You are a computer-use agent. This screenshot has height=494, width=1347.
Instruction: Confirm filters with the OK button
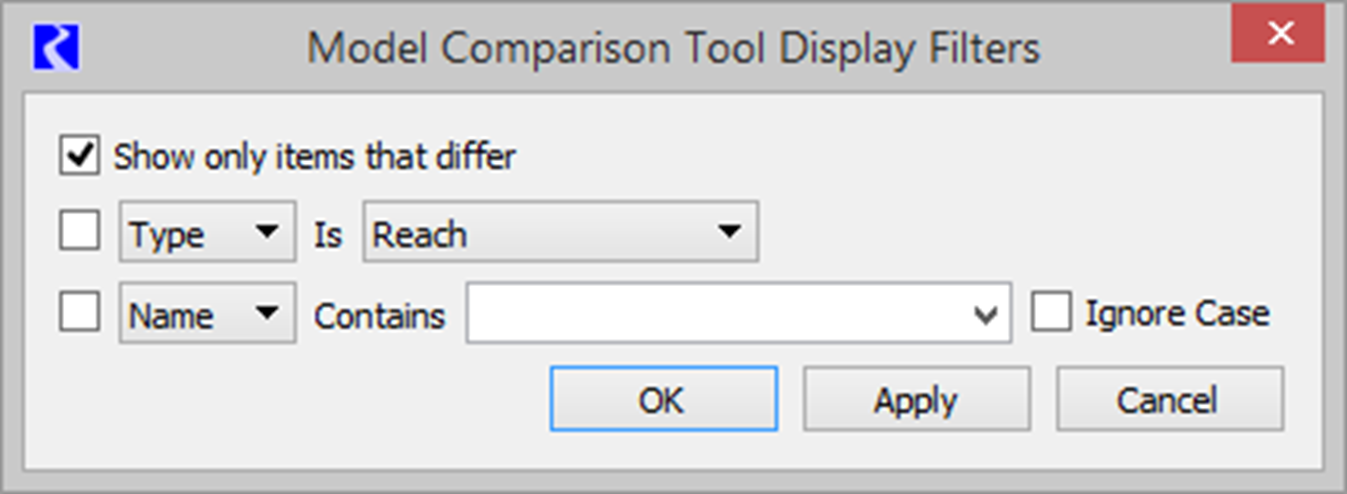[x=663, y=399]
